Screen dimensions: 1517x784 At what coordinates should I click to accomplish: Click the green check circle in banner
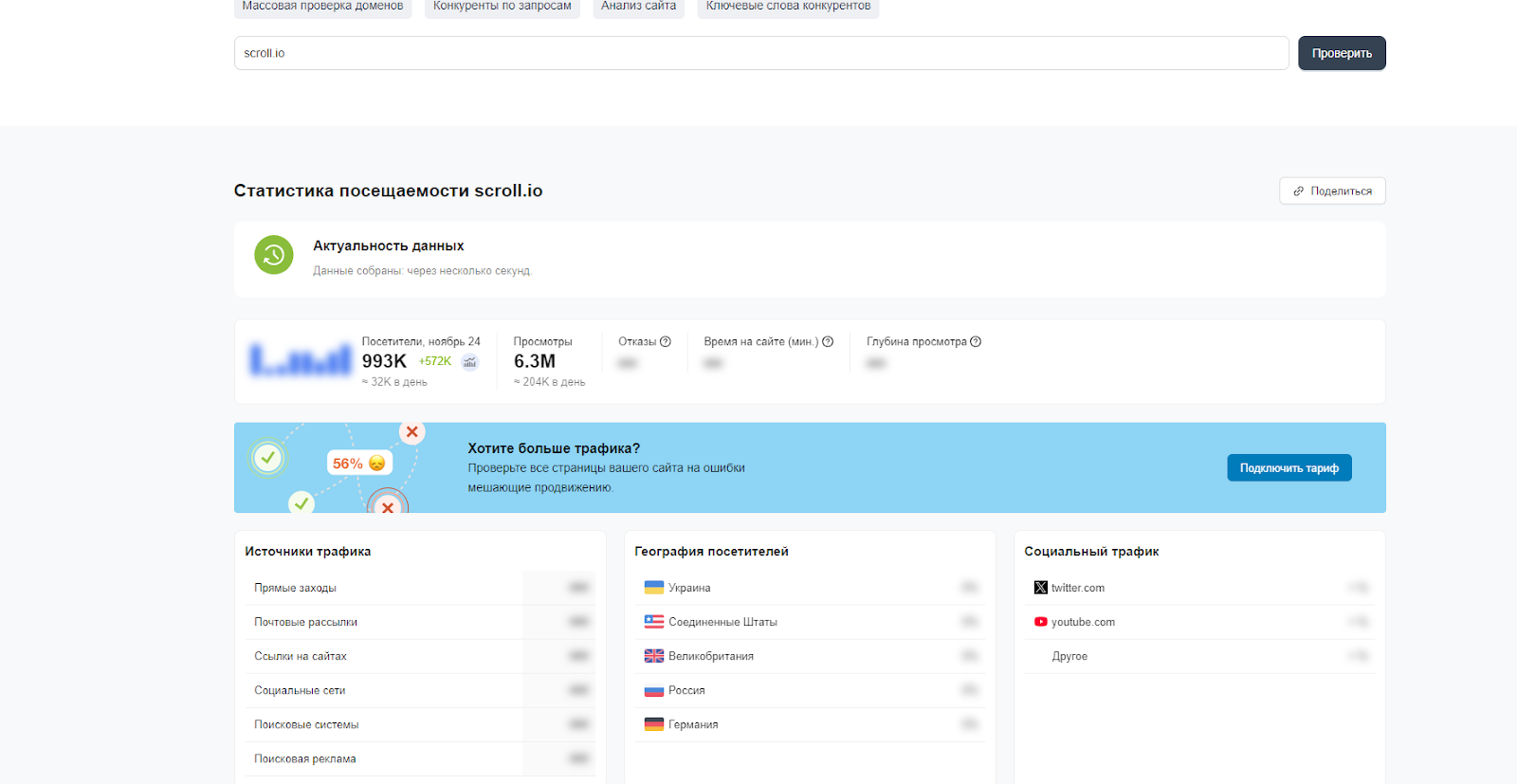268,458
